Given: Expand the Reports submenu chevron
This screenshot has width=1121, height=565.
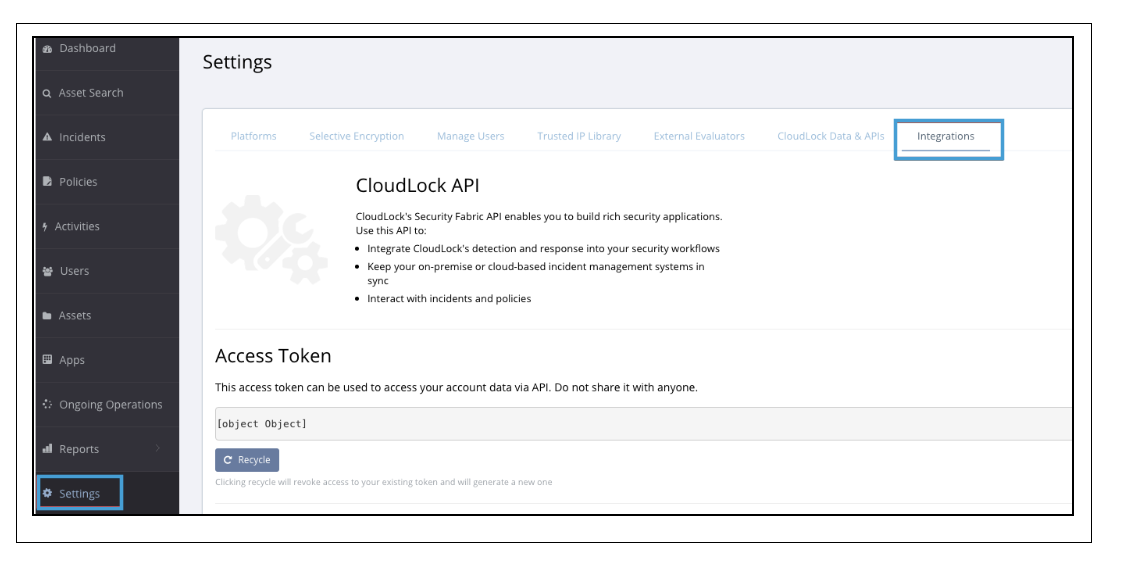Looking at the screenshot, I should (157, 448).
